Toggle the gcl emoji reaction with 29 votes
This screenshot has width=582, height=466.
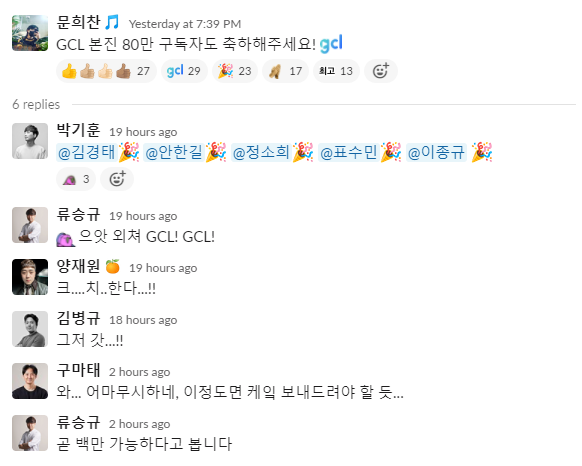click(x=184, y=71)
